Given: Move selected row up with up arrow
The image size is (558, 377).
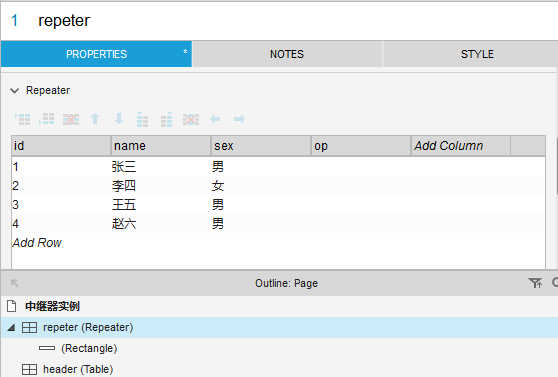Looking at the screenshot, I should point(95,119).
